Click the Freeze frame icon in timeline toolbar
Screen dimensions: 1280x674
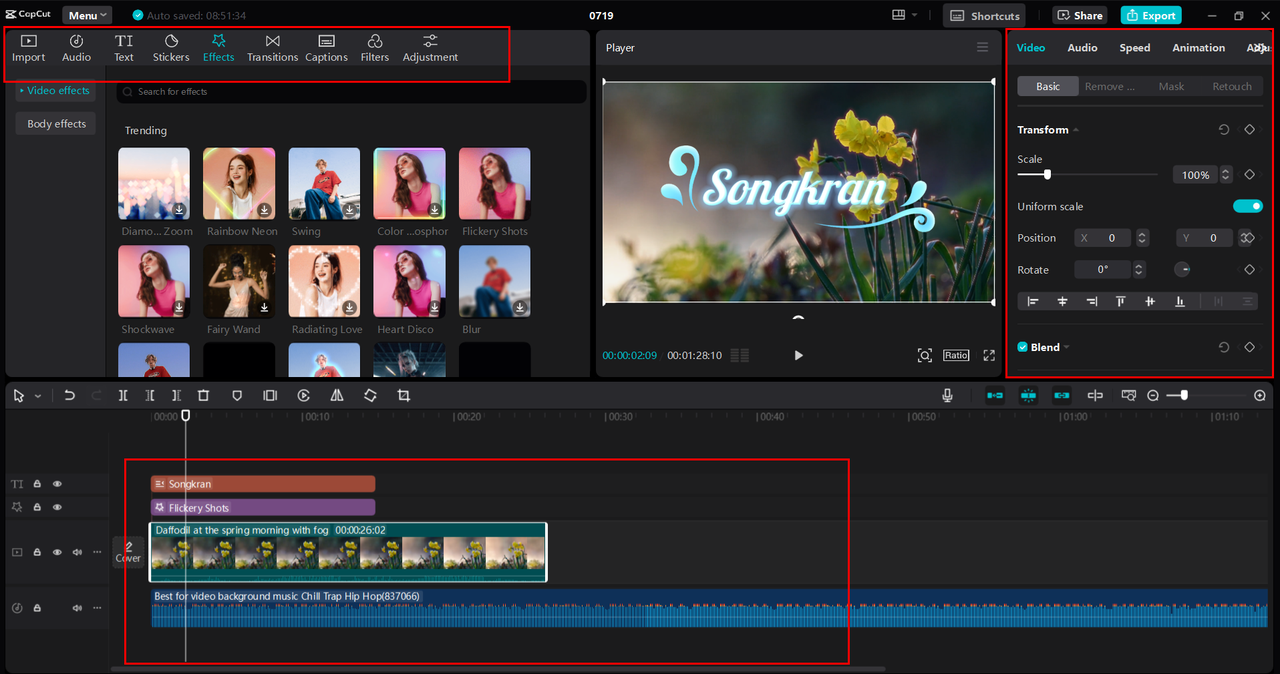[x=270, y=396]
